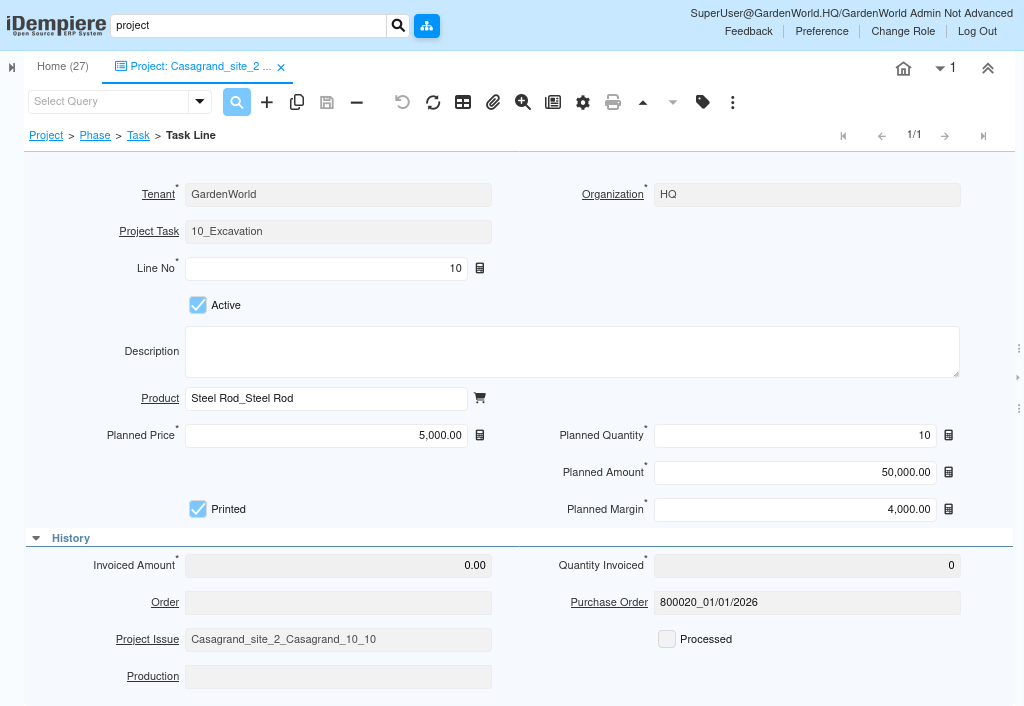The image size is (1024, 706).
Task: Click the Copy Record icon
Action: click(297, 102)
